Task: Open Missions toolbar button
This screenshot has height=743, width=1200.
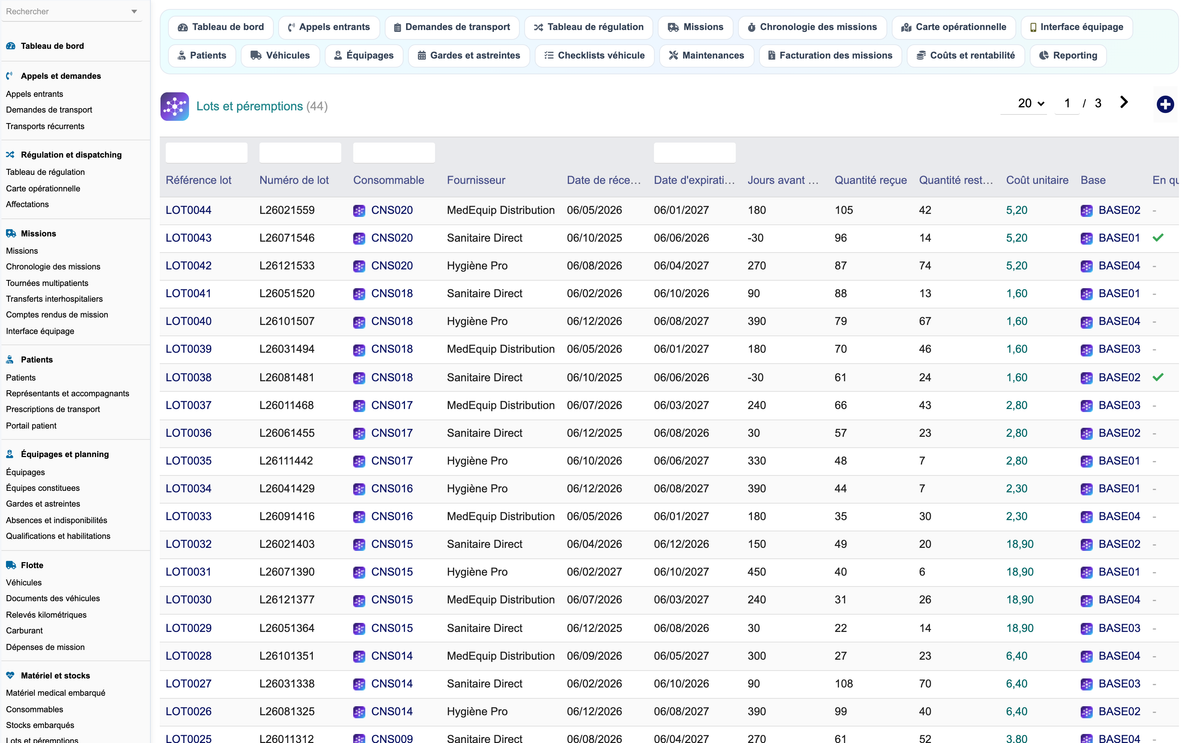Action: click(695, 27)
